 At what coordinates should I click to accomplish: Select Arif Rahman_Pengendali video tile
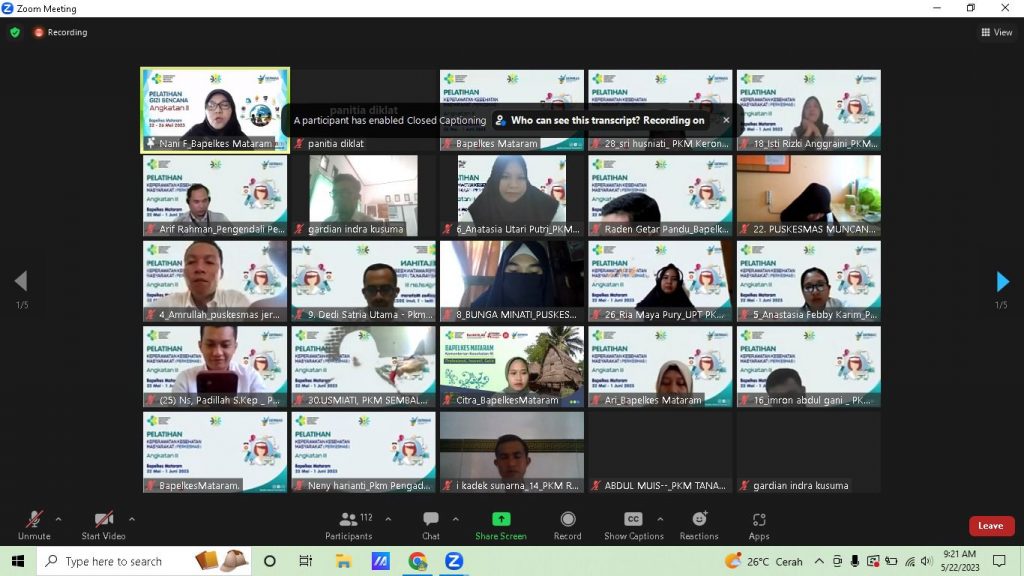pyautogui.click(x=215, y=195)
